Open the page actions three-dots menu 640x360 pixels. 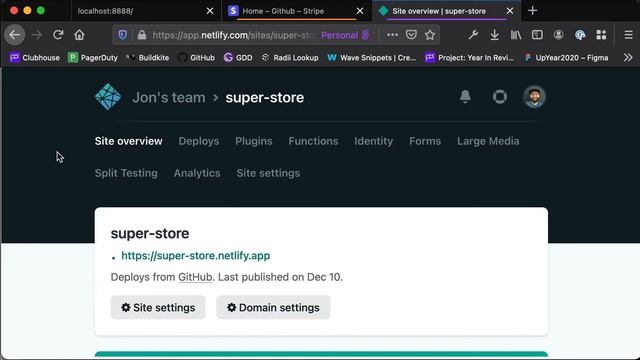(x=392, y=35)
